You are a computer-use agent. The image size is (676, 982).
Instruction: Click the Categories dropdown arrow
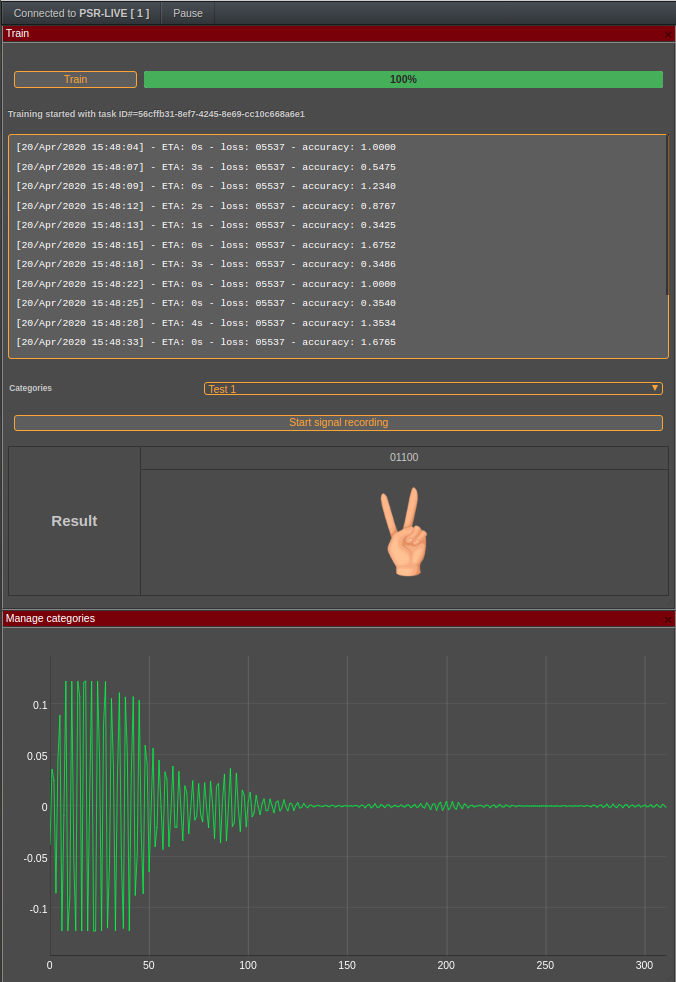[x=655, y=388]
